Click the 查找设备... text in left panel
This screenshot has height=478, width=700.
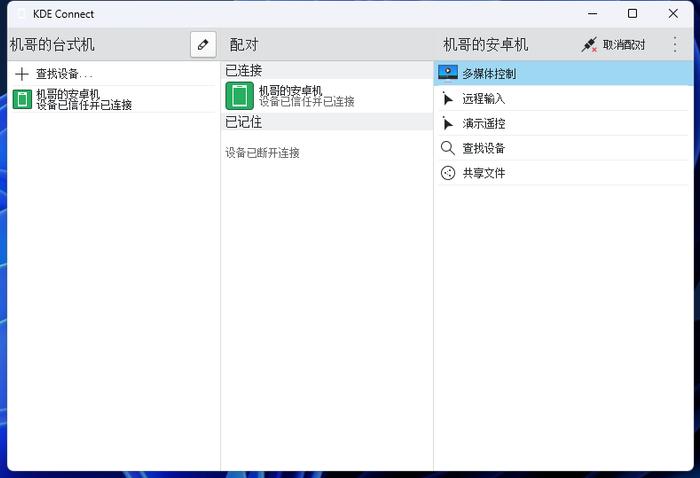[x=64, y=74]
